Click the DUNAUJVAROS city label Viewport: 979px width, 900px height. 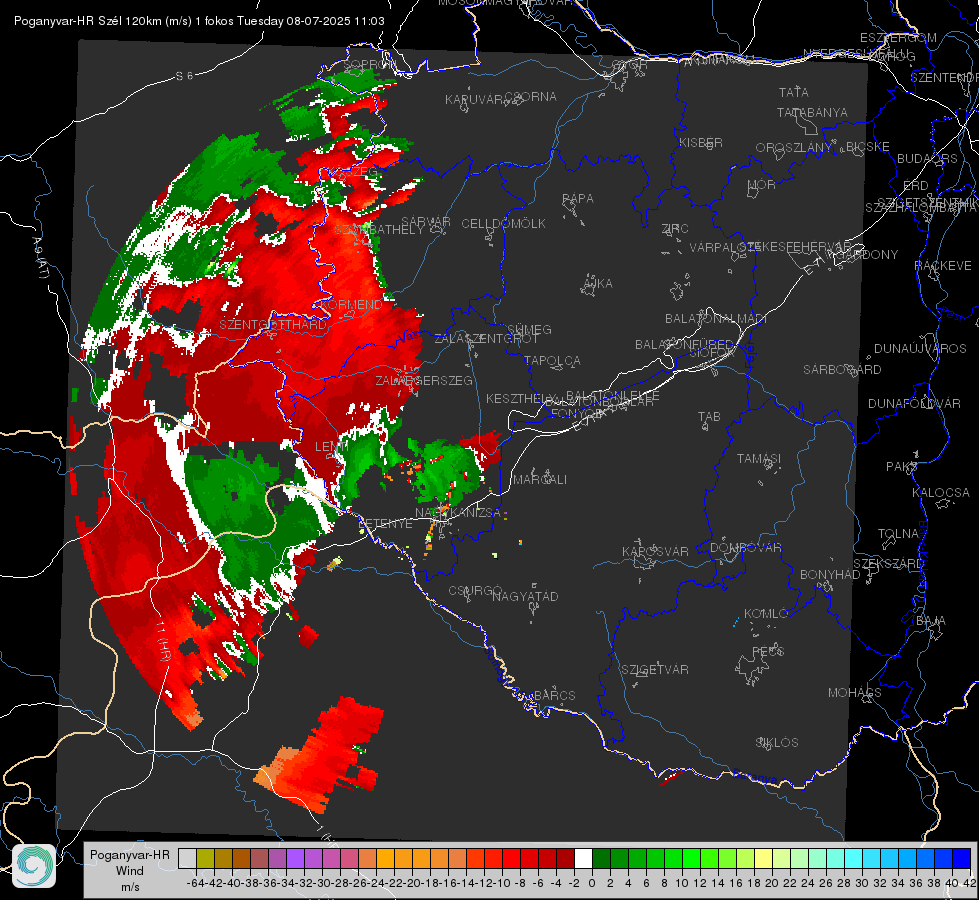920,349
